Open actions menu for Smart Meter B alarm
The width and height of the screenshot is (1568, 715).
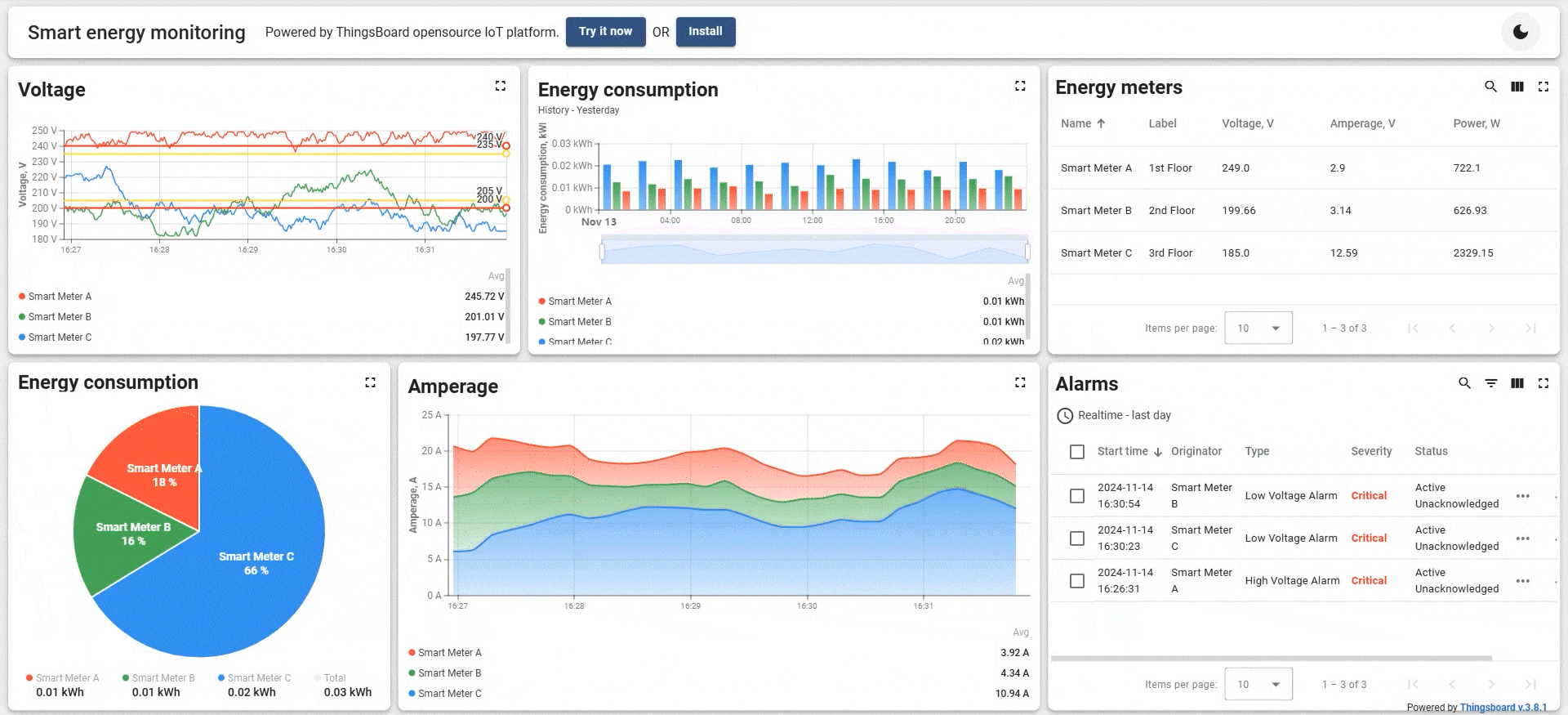[x=1522, y=496]
